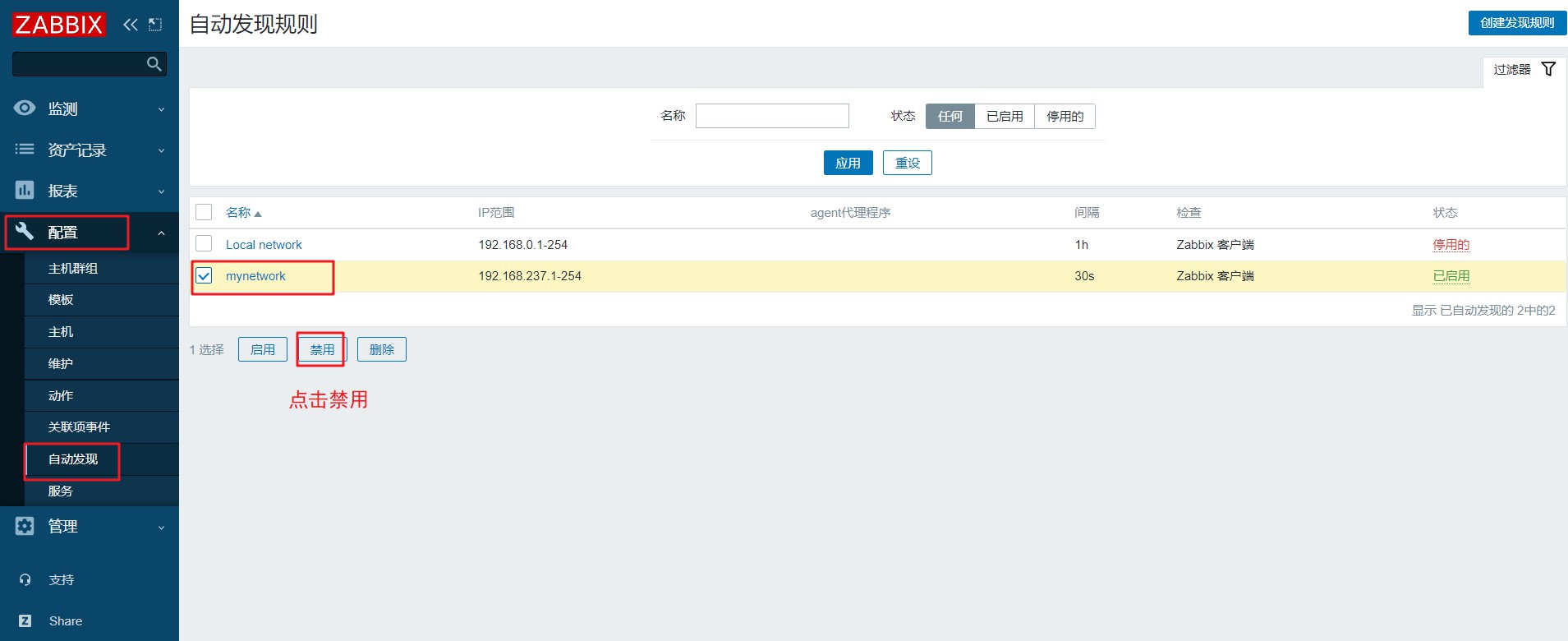Image resolution: width=1568 pixels, height=641 pixels.
Task: Click the sort arrow beside 名称 header
Action: (x=258, y=214)
